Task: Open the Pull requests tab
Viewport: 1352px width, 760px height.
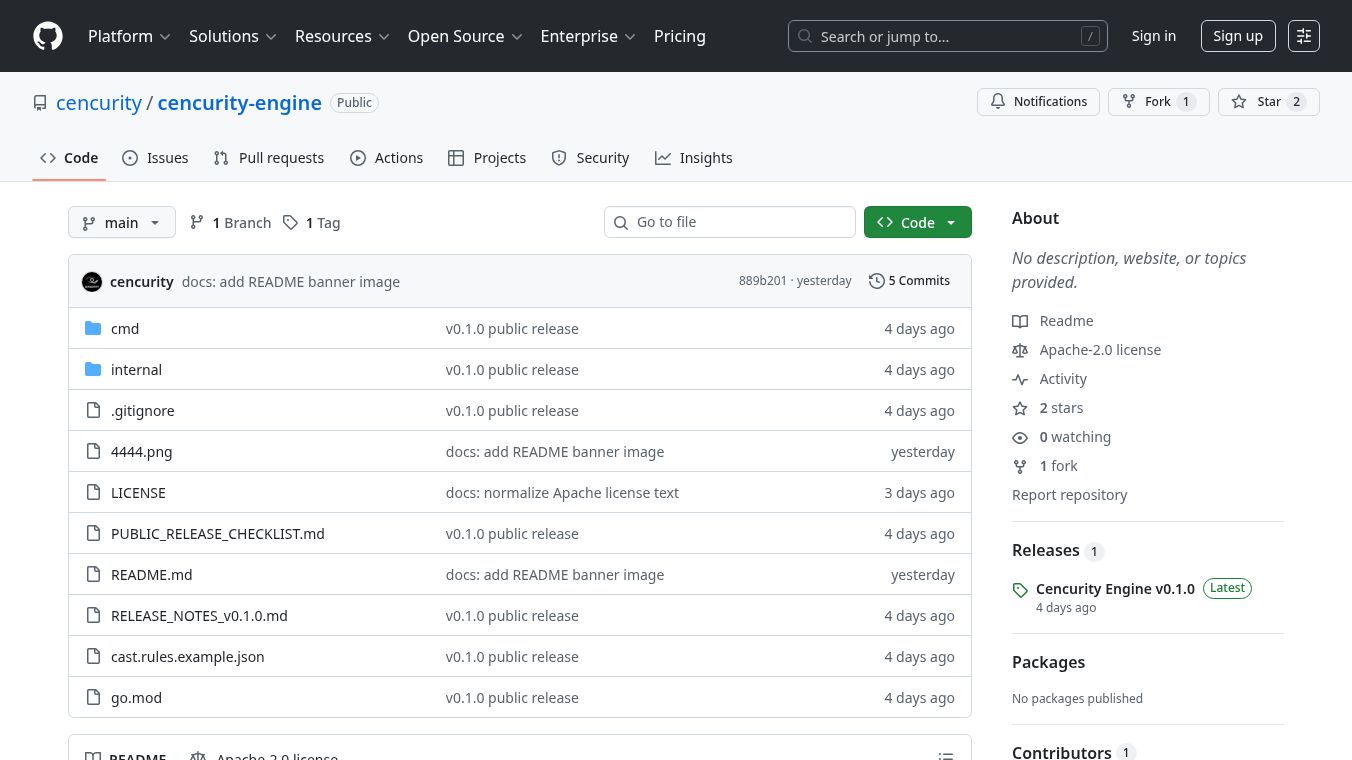Action: tap(269, 158)
